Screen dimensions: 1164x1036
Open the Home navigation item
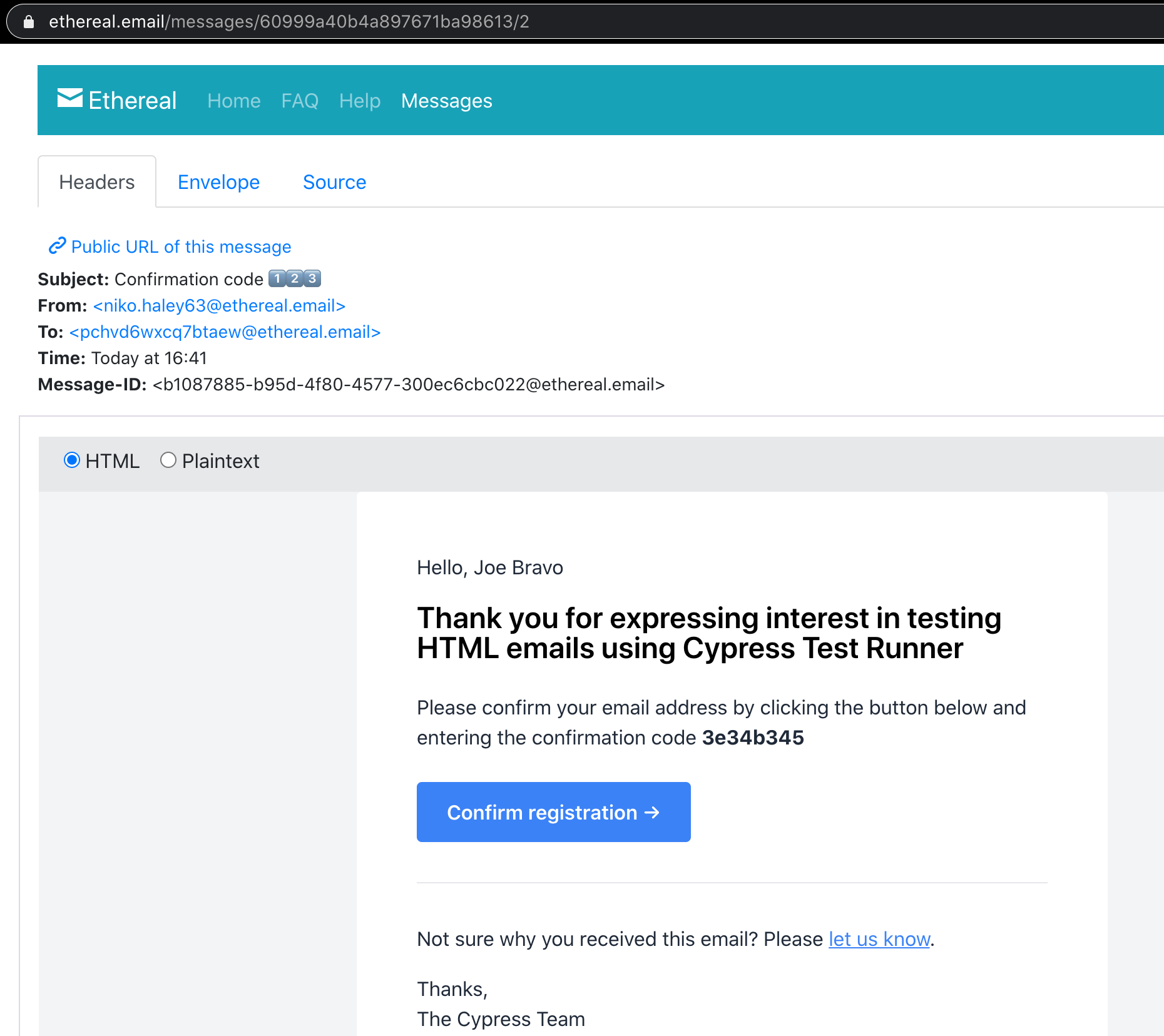[234, 101]
